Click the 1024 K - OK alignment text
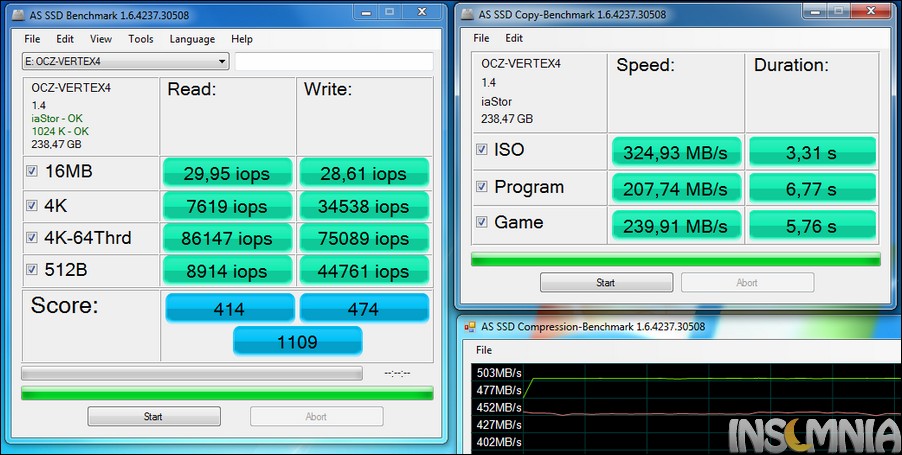 pyautogui.click(x=60, y=131)
